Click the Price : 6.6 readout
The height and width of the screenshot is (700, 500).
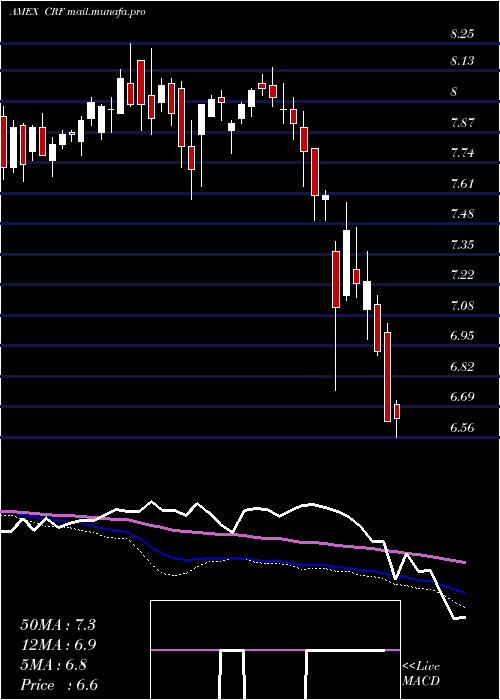pos(59,685)
